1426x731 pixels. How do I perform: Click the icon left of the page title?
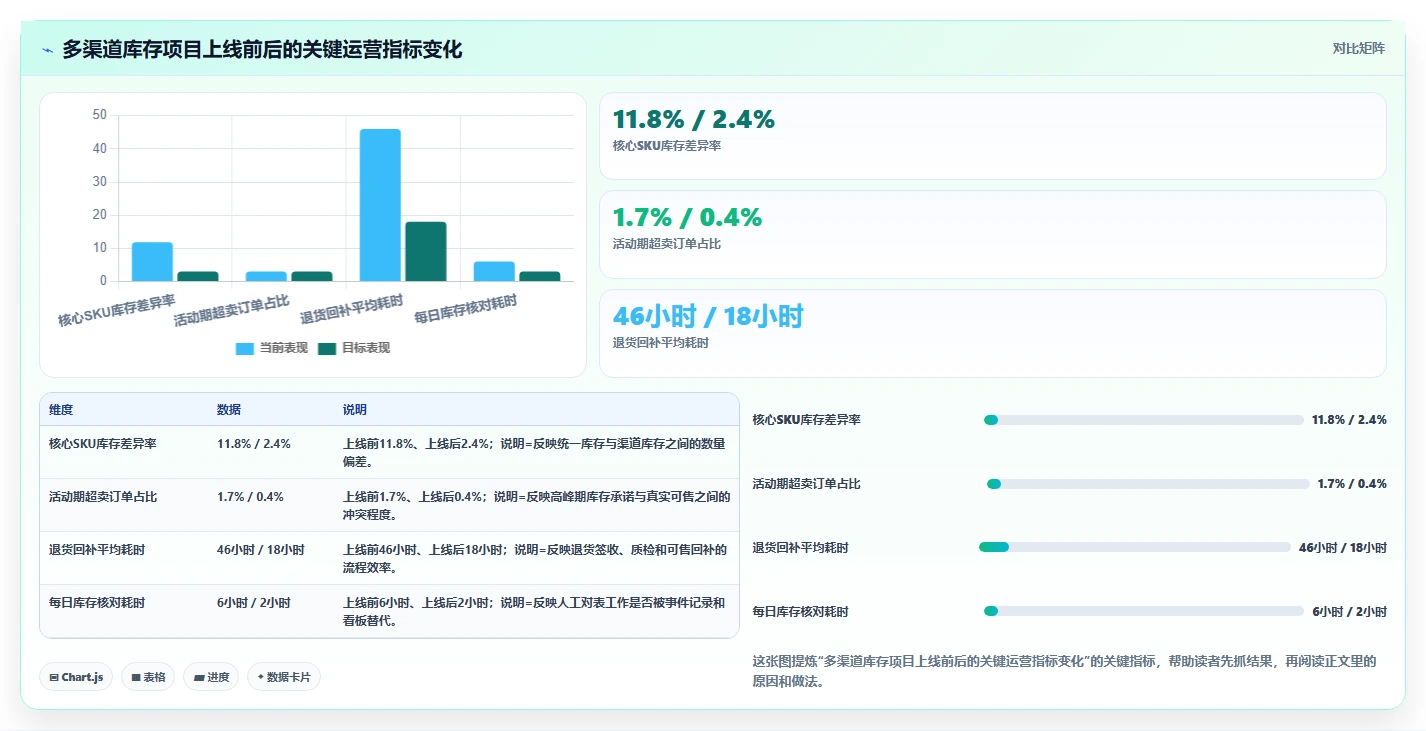47,50
